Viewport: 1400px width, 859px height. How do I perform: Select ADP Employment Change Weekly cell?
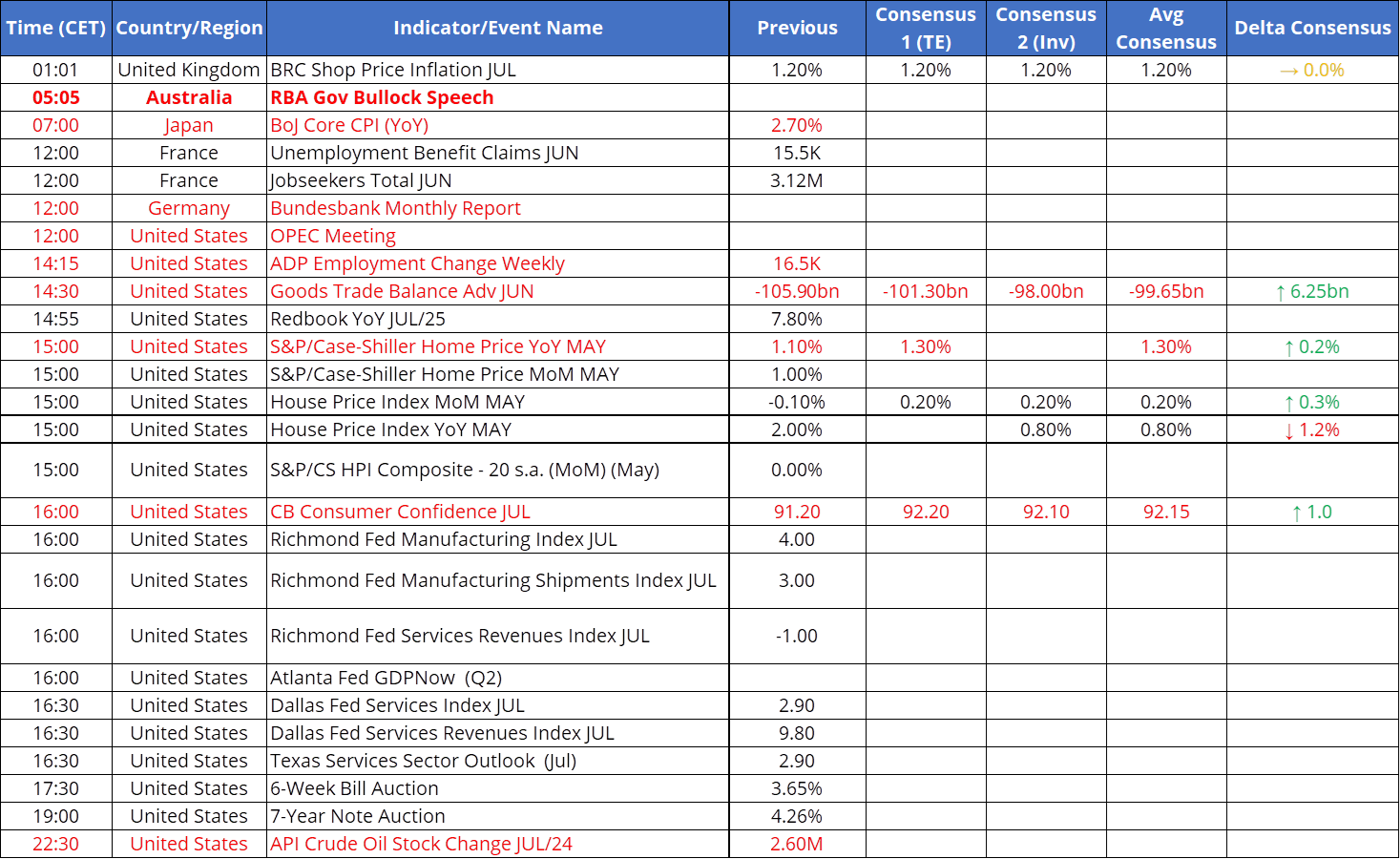498,263
